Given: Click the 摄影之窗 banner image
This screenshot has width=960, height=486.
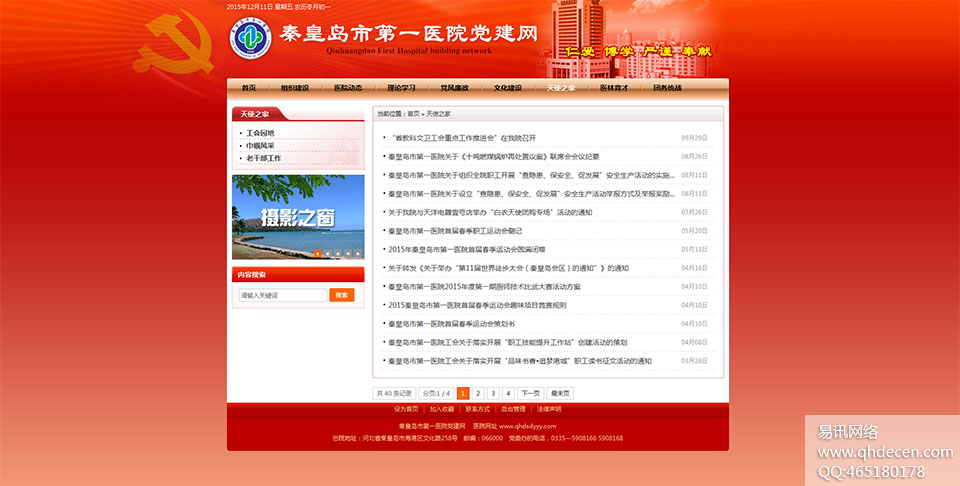Looking at the screenshot, I should point(298,217).
